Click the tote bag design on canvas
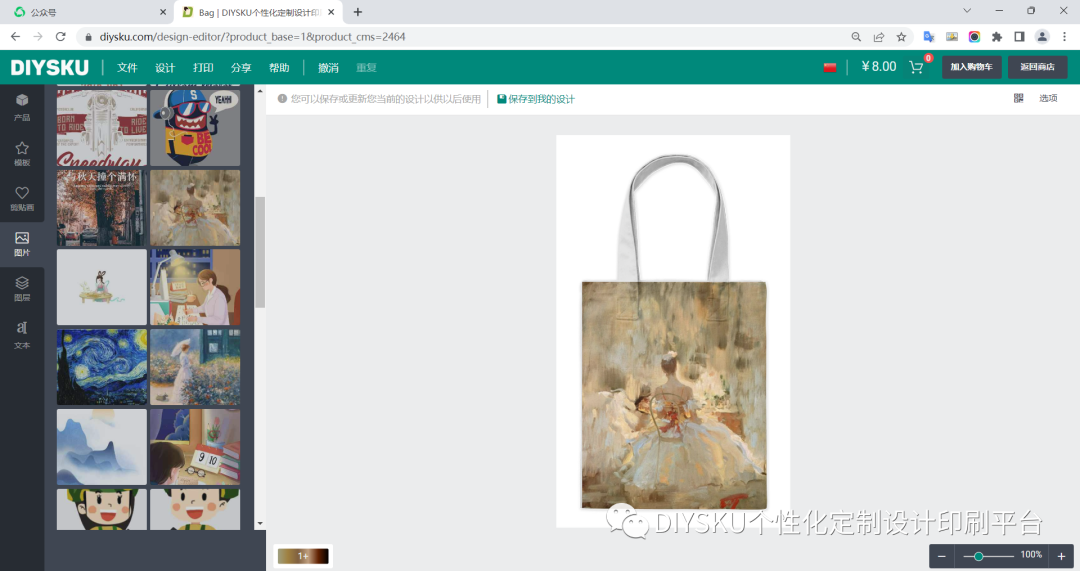 point(674,395)
